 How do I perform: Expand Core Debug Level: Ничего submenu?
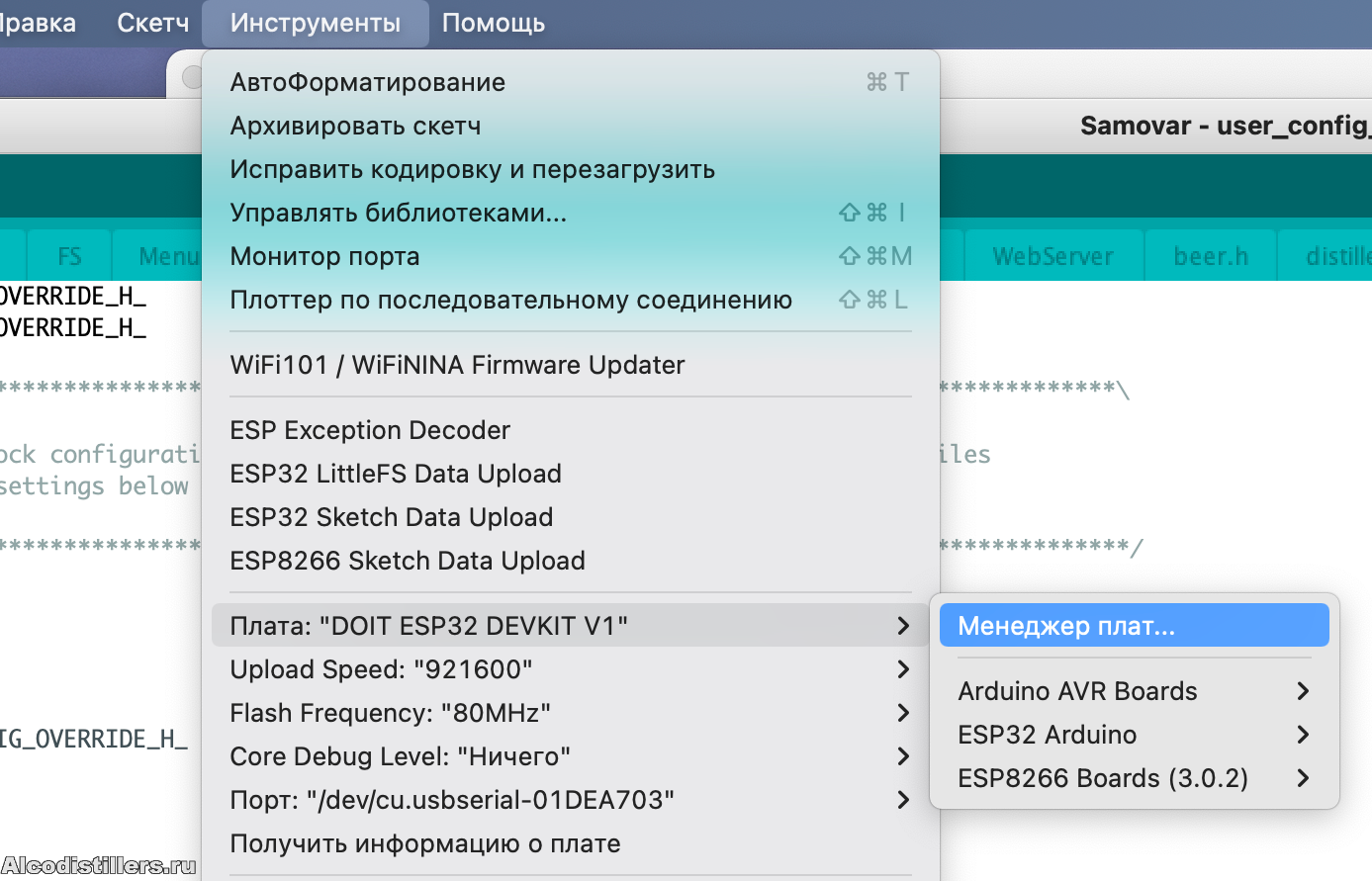[570, 756]
